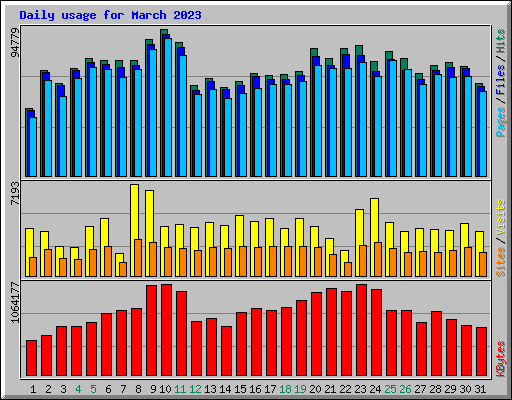512x400 pixels.
Task: Click the 7193 visits axis value
Action: click(15, 193)
